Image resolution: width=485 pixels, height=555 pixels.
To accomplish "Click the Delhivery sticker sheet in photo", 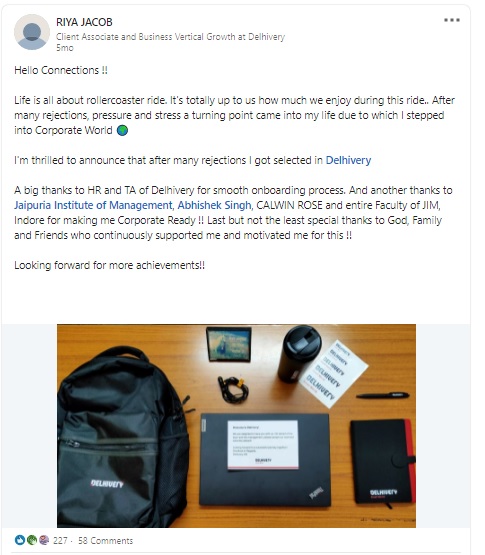I will pos(333,374).
